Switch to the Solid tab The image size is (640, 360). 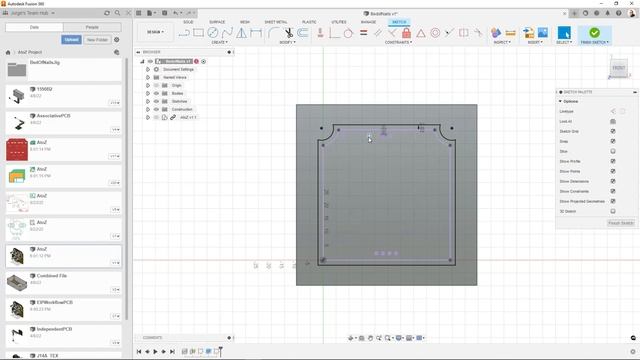tap(188, 22)
